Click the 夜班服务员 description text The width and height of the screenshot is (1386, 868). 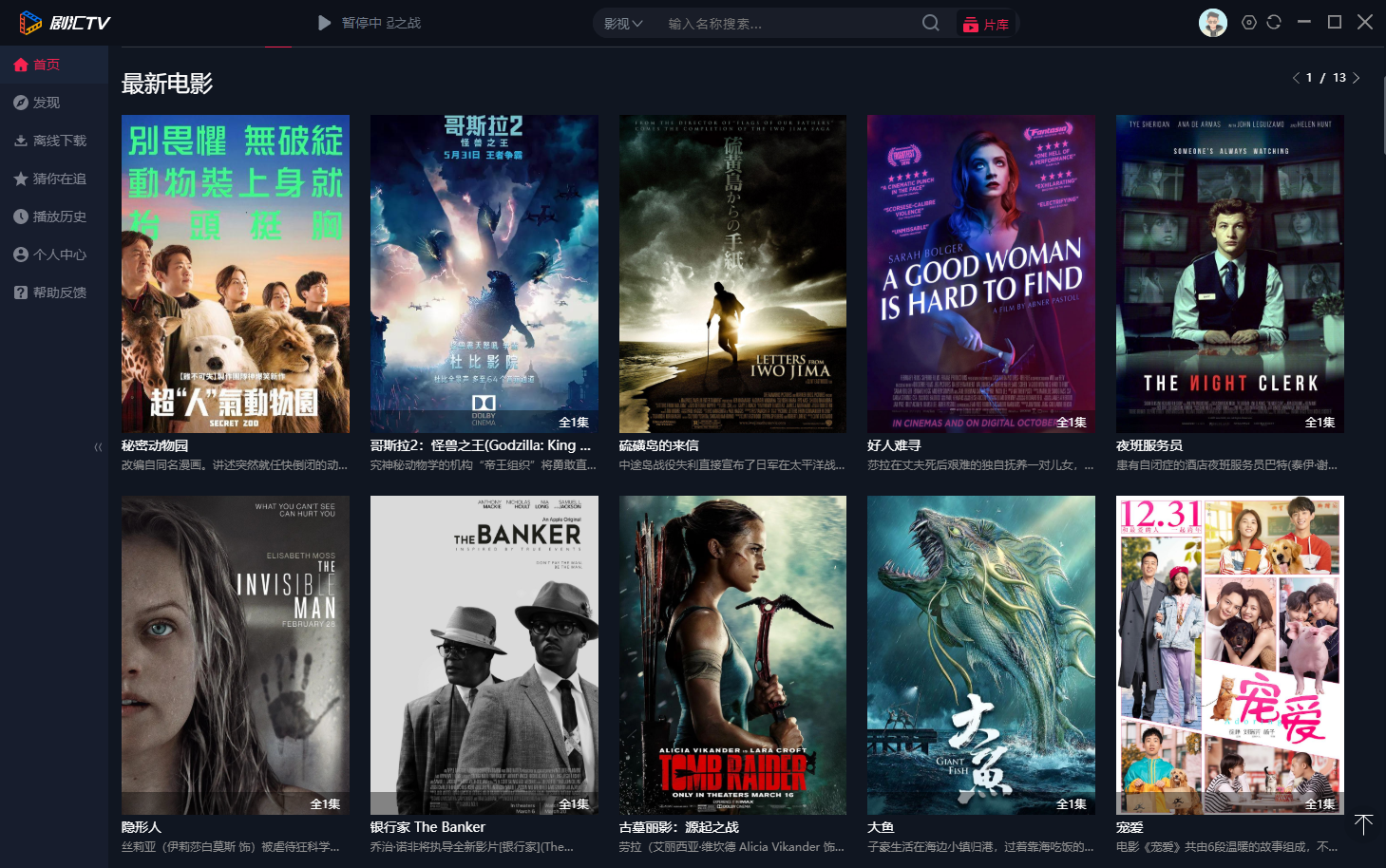[x=1227, y=465]
